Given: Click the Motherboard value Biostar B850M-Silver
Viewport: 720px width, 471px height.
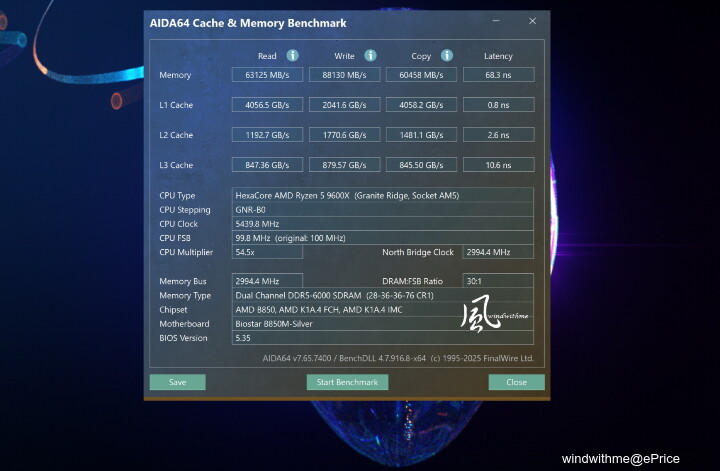Looking at the screenshot, I should click(x=382, y=324).
